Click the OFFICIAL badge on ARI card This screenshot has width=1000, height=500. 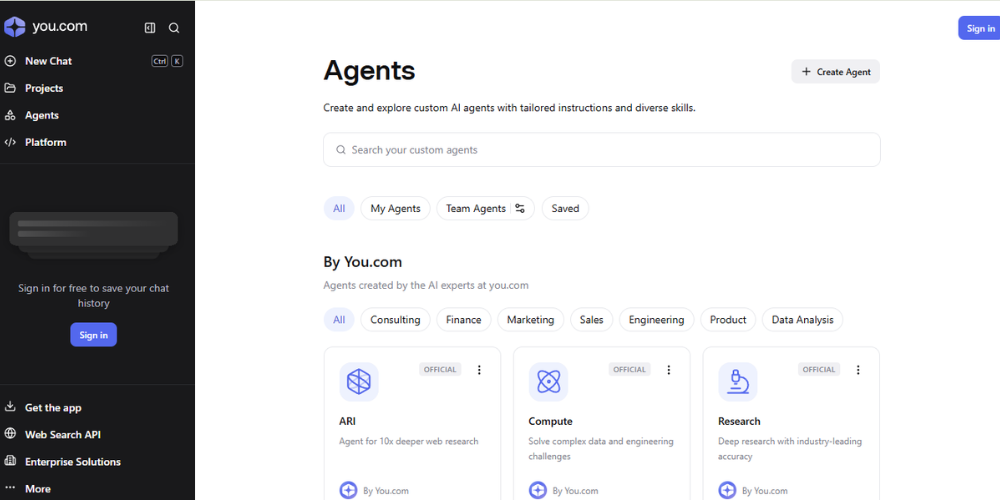point(440,369)
